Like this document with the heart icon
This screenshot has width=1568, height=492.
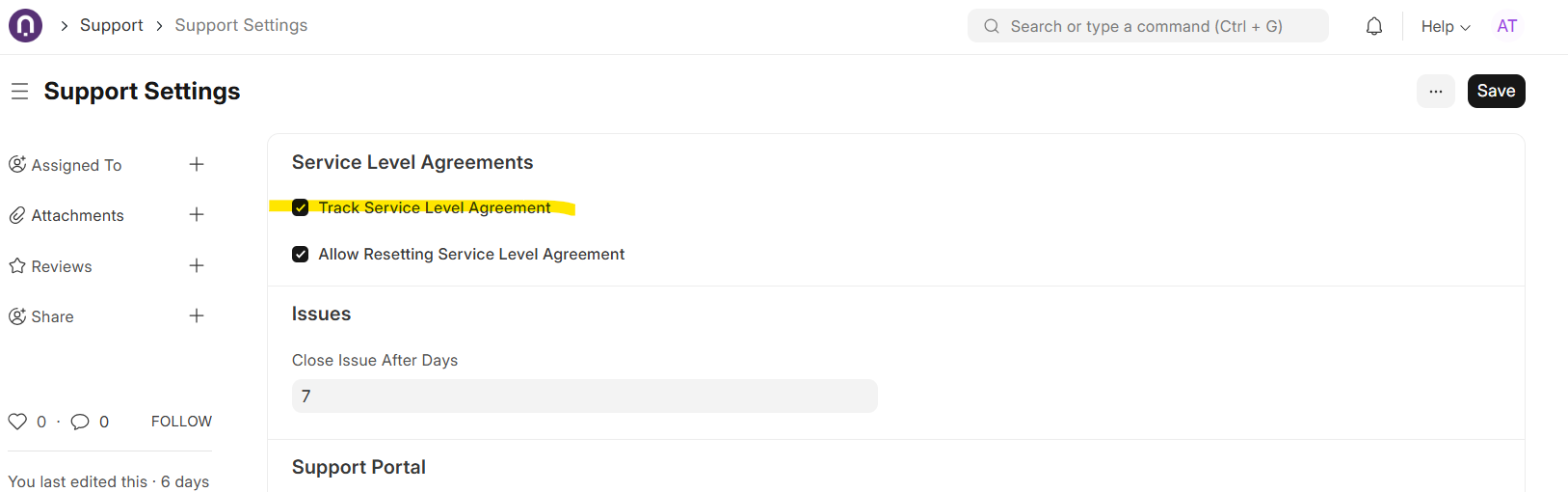point(17,422)
